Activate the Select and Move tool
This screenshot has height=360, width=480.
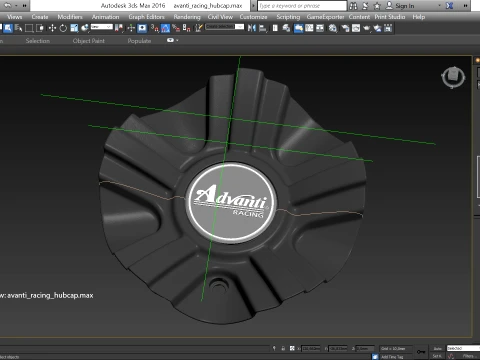click(52, 28)
